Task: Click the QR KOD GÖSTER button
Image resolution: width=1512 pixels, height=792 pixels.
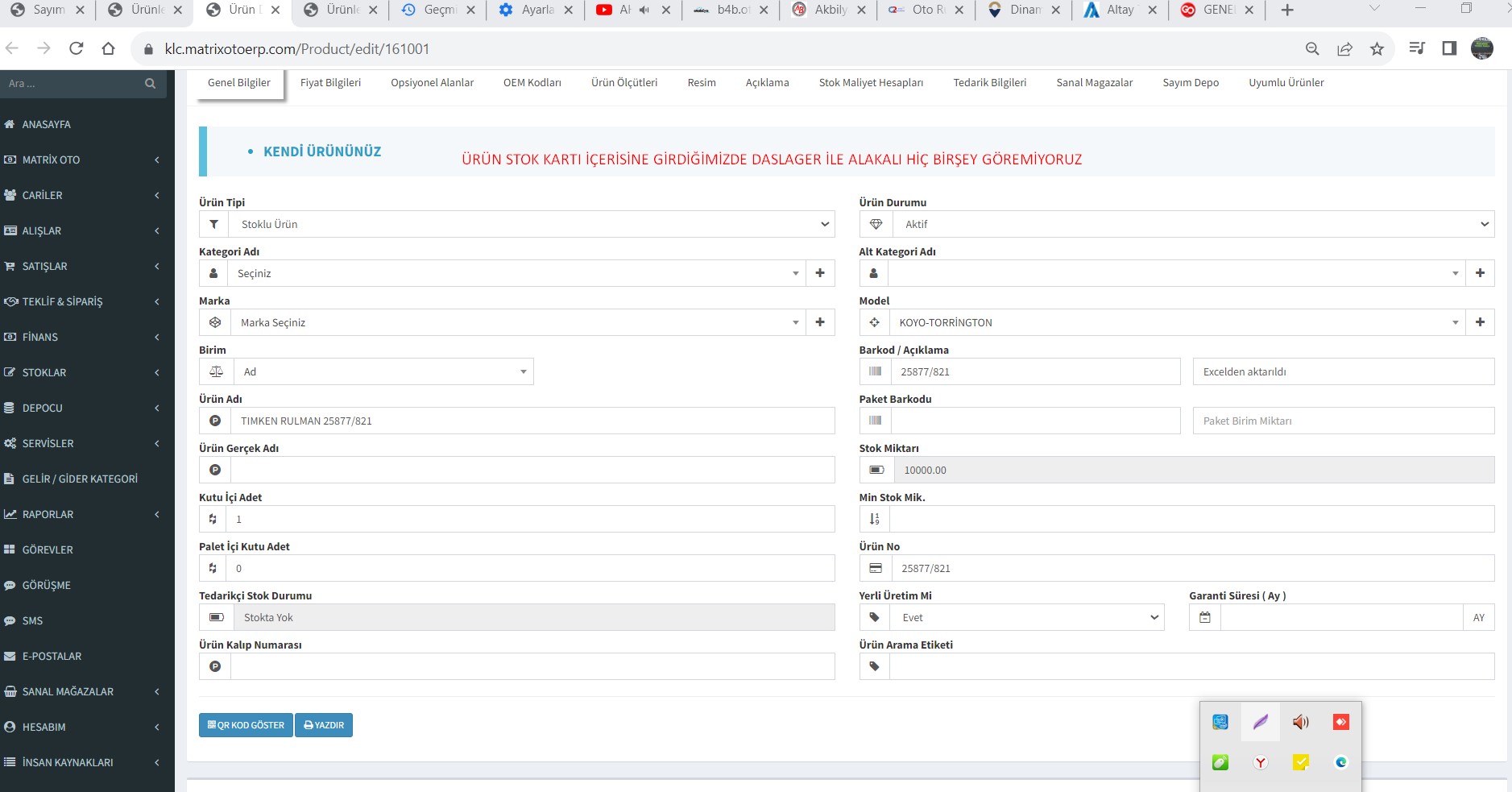Action: coord(246,725)
